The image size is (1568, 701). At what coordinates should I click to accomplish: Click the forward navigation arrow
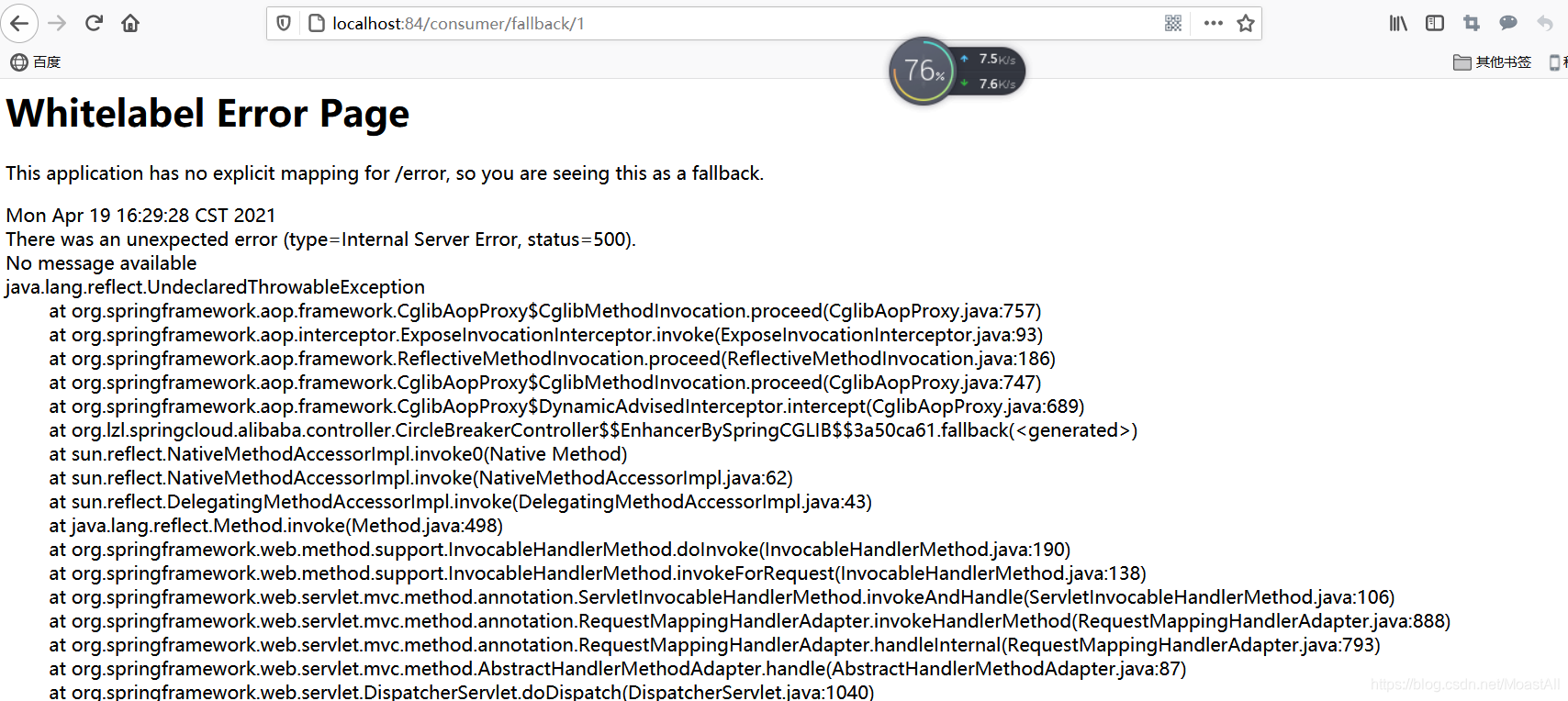(x=57, y=23)
